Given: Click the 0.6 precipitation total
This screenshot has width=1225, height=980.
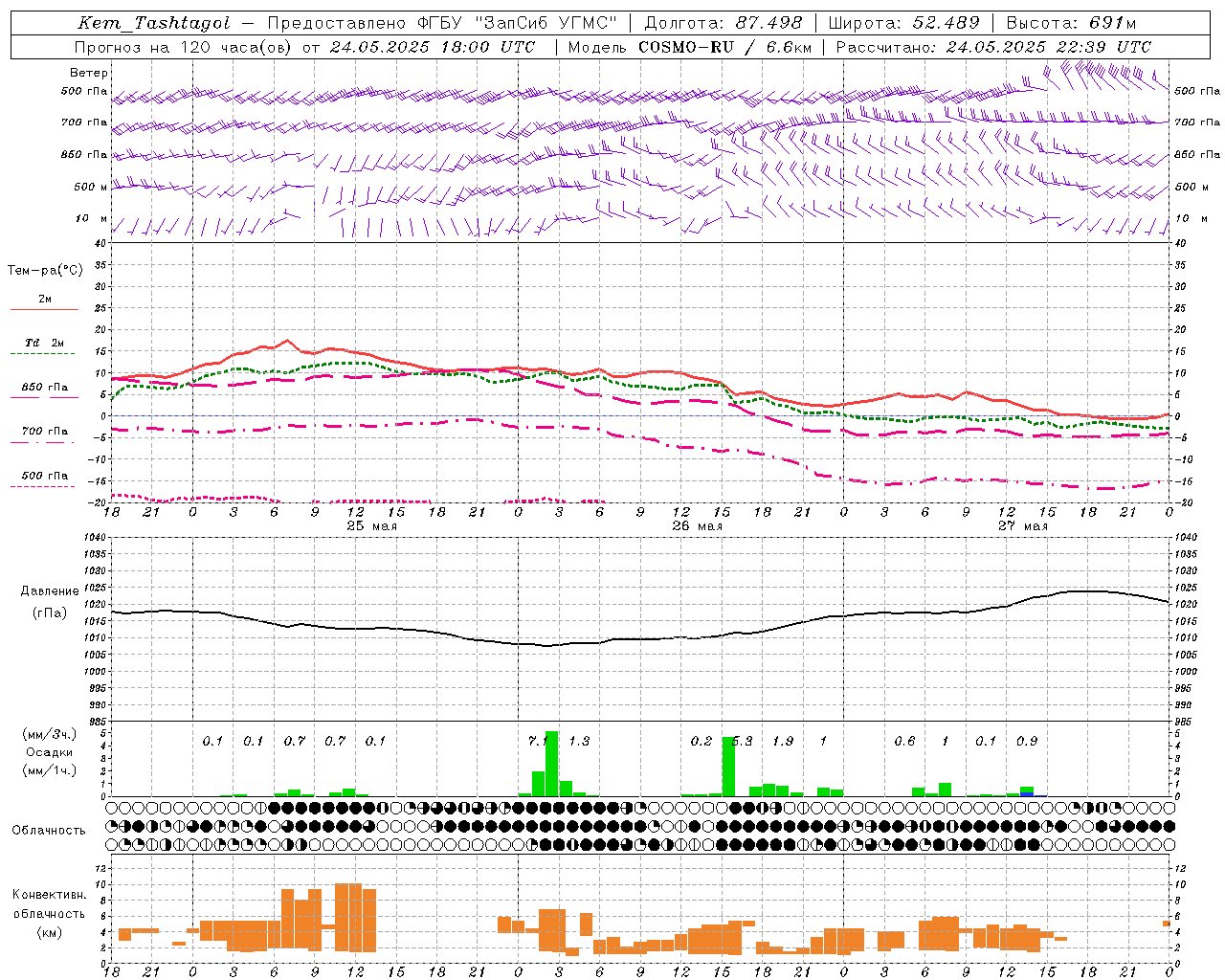Looking at the screenshot, I should coord(904,741).
